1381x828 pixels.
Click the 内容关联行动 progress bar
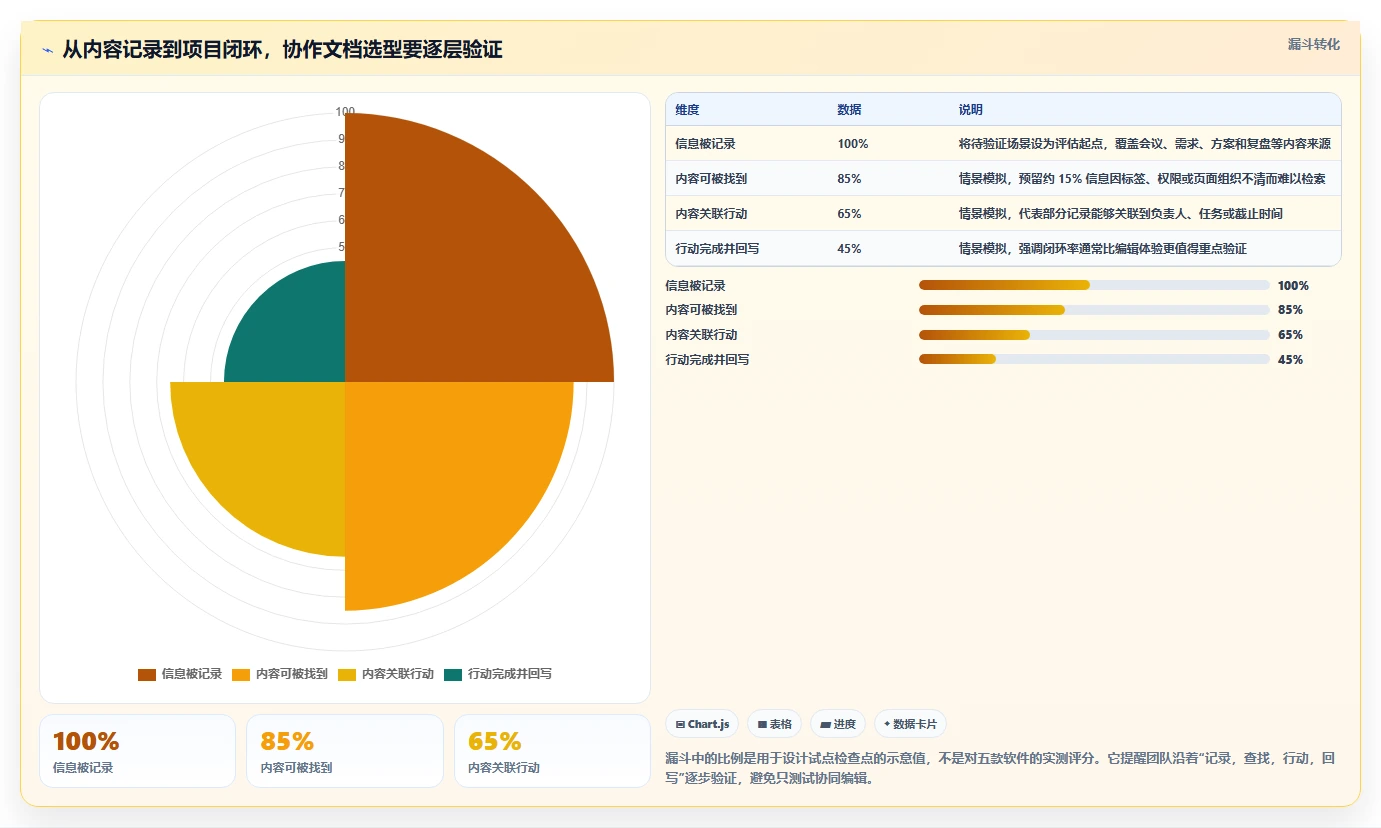tap(1094, 335)
